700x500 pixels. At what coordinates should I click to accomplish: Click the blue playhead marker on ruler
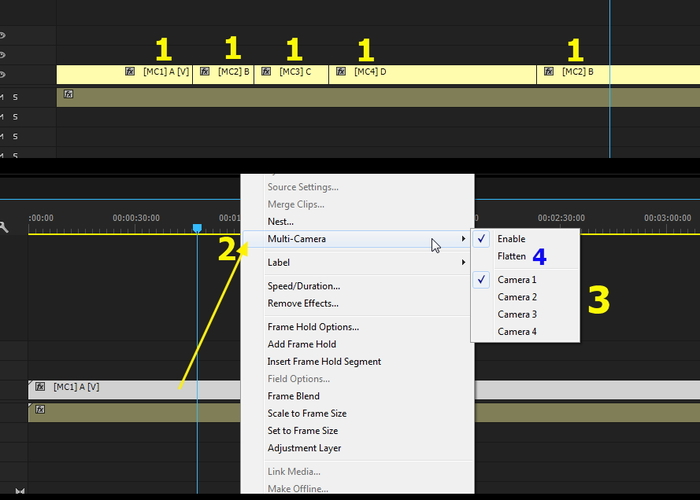[197, 228]
